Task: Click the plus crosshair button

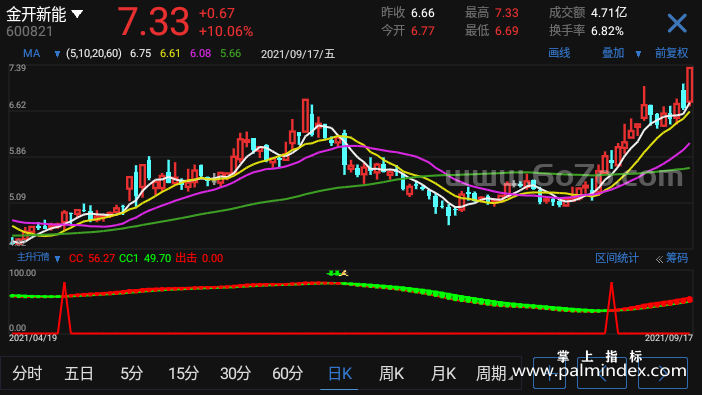Action: coord(549,373)
